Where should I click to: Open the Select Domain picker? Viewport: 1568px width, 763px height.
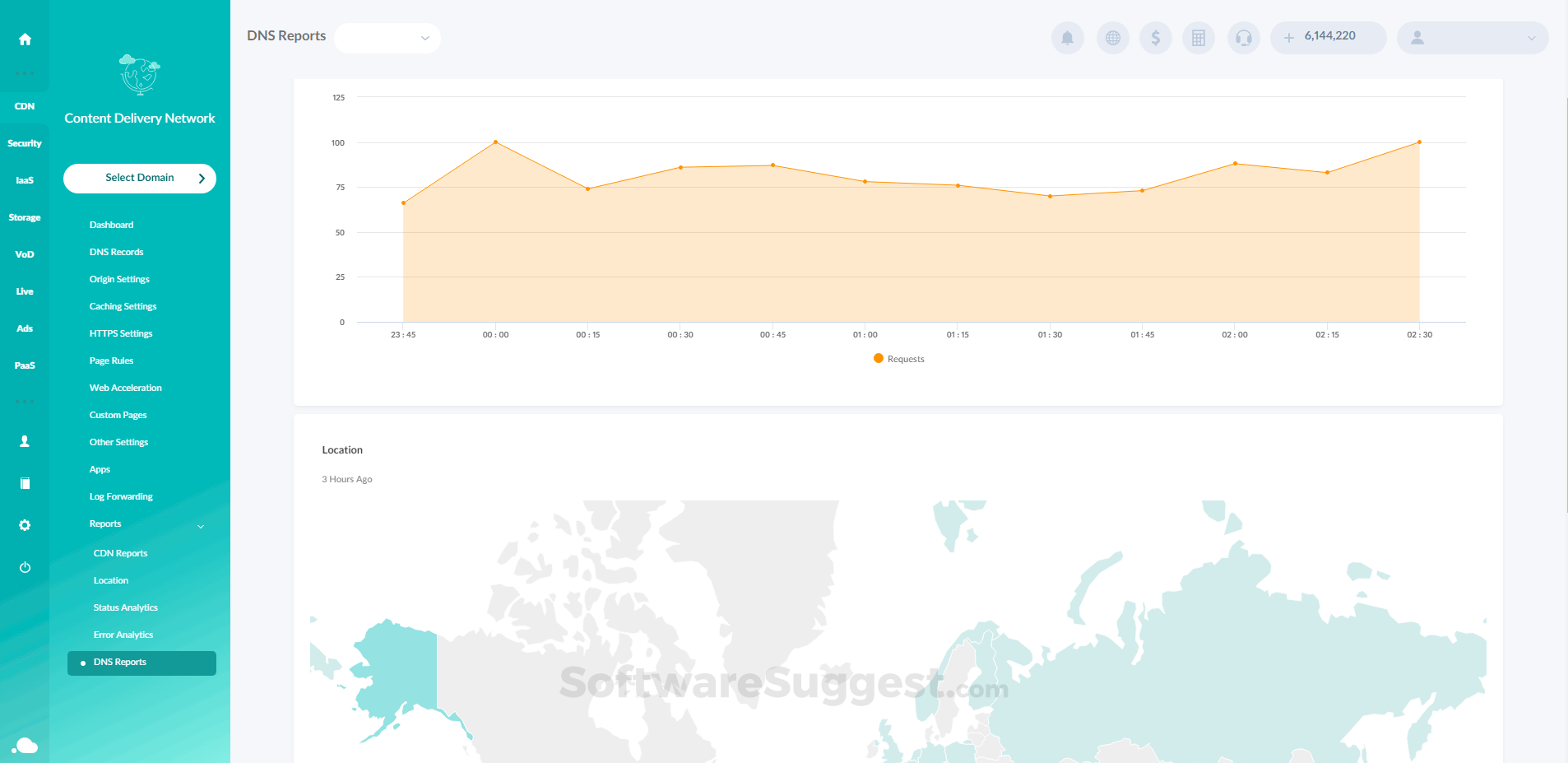coord(140,179)
